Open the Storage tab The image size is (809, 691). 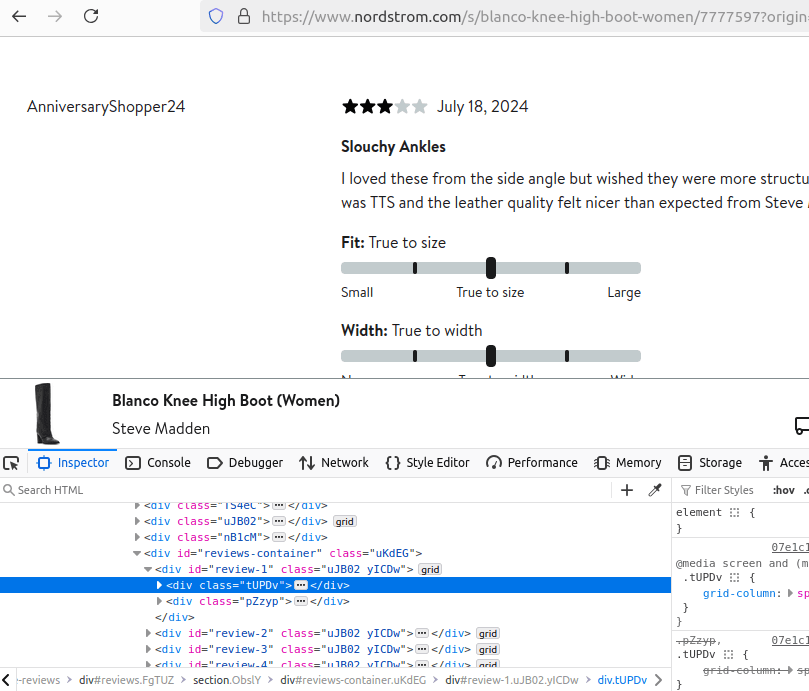(710, 463)
